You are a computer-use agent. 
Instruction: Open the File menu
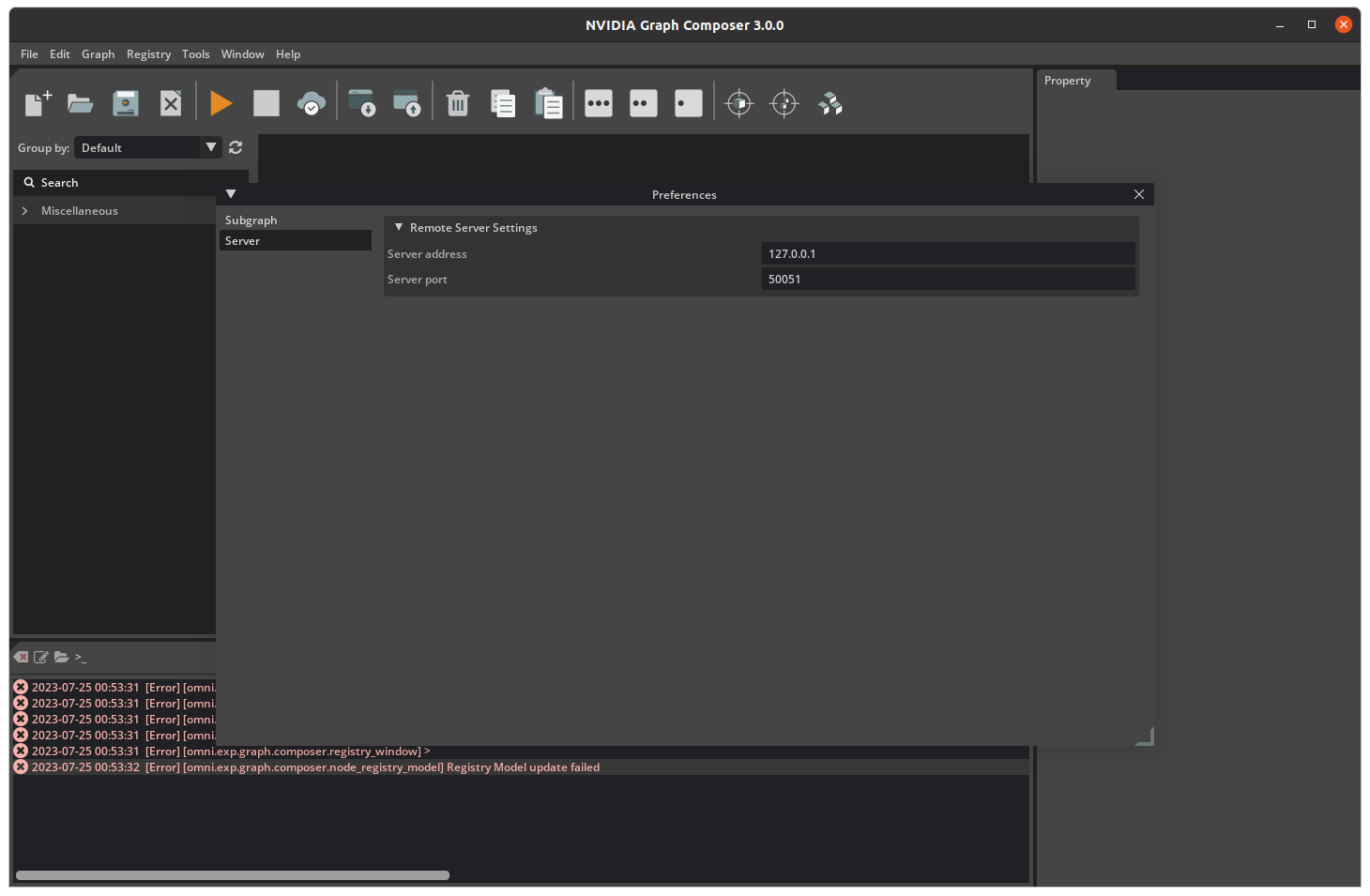click(x=30, y=54)
